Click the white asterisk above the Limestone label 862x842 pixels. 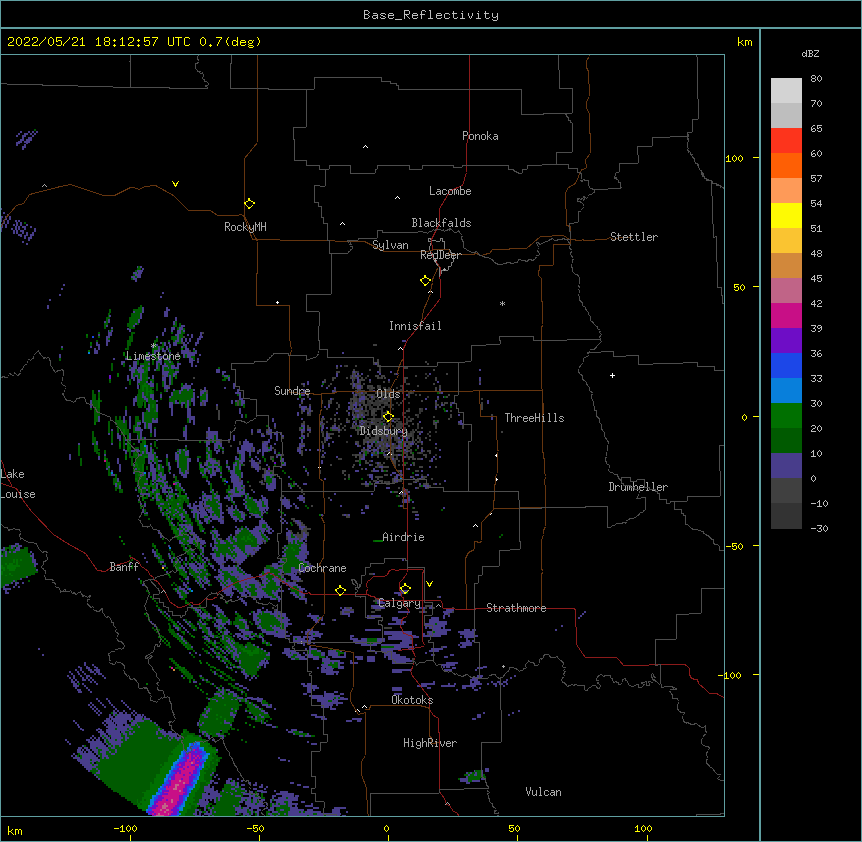click(x=153, y=346)
